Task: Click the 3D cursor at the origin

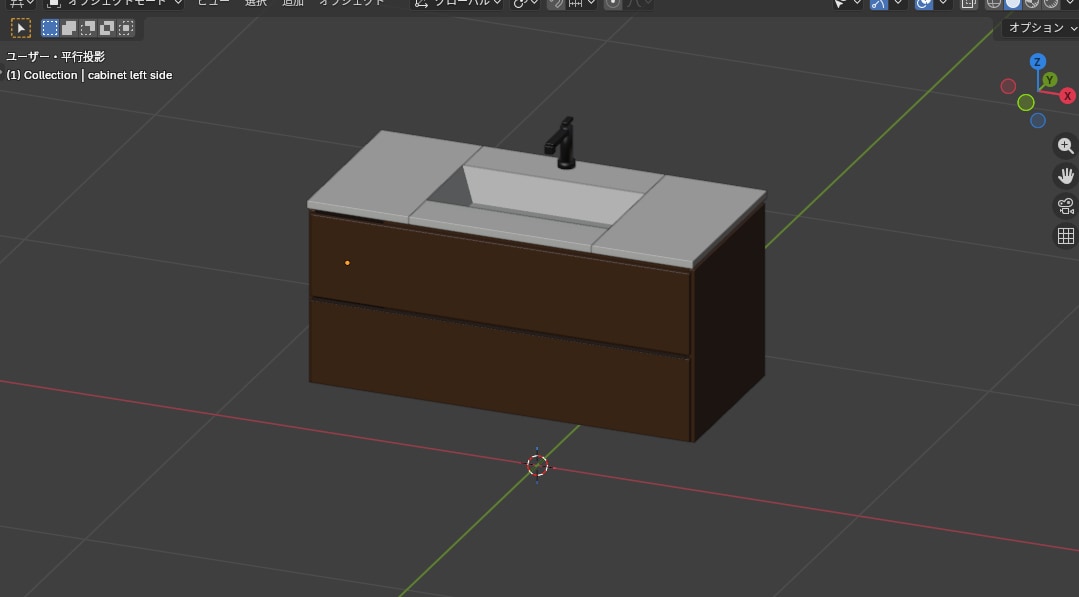Action: [537, 466]
